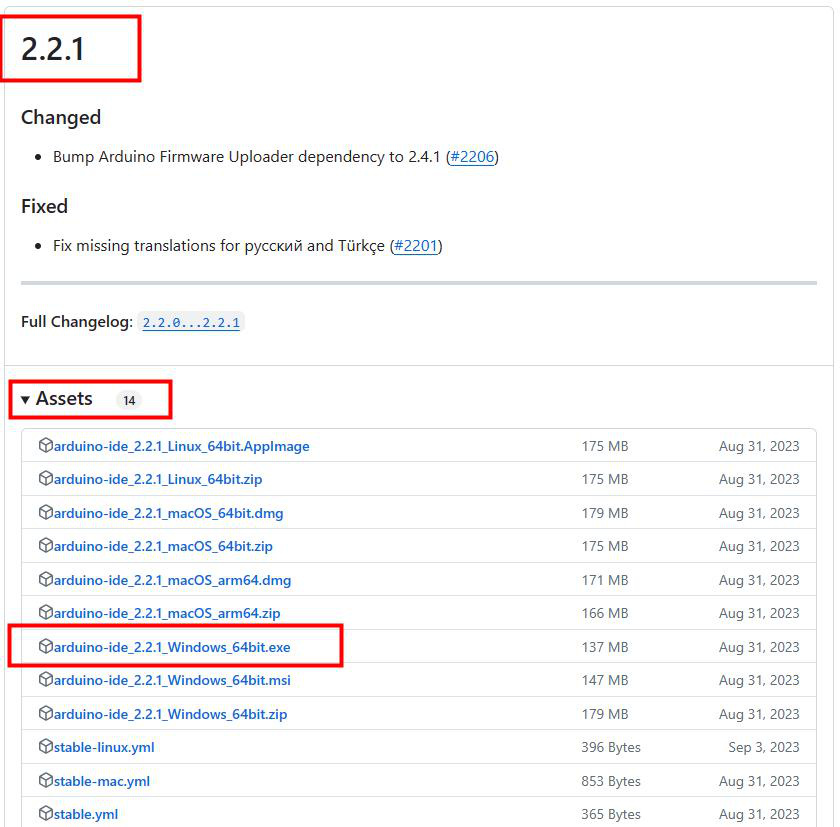Image resolution: width=840 pixels, height=827 pixels.
Task: Click the 171 MB file size
Action: coord(605,580)
